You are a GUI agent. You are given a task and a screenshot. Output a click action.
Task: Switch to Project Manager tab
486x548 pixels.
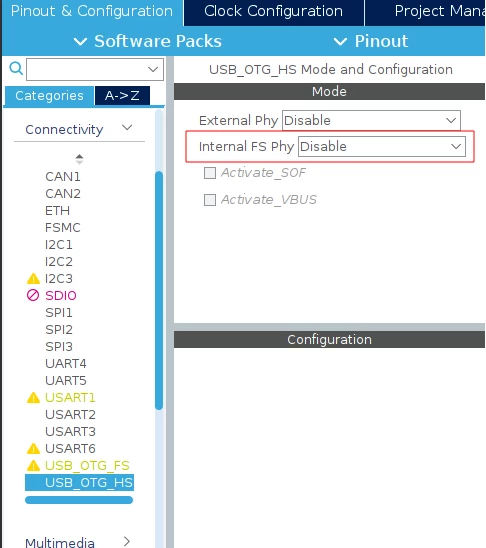tap(425, 12)
